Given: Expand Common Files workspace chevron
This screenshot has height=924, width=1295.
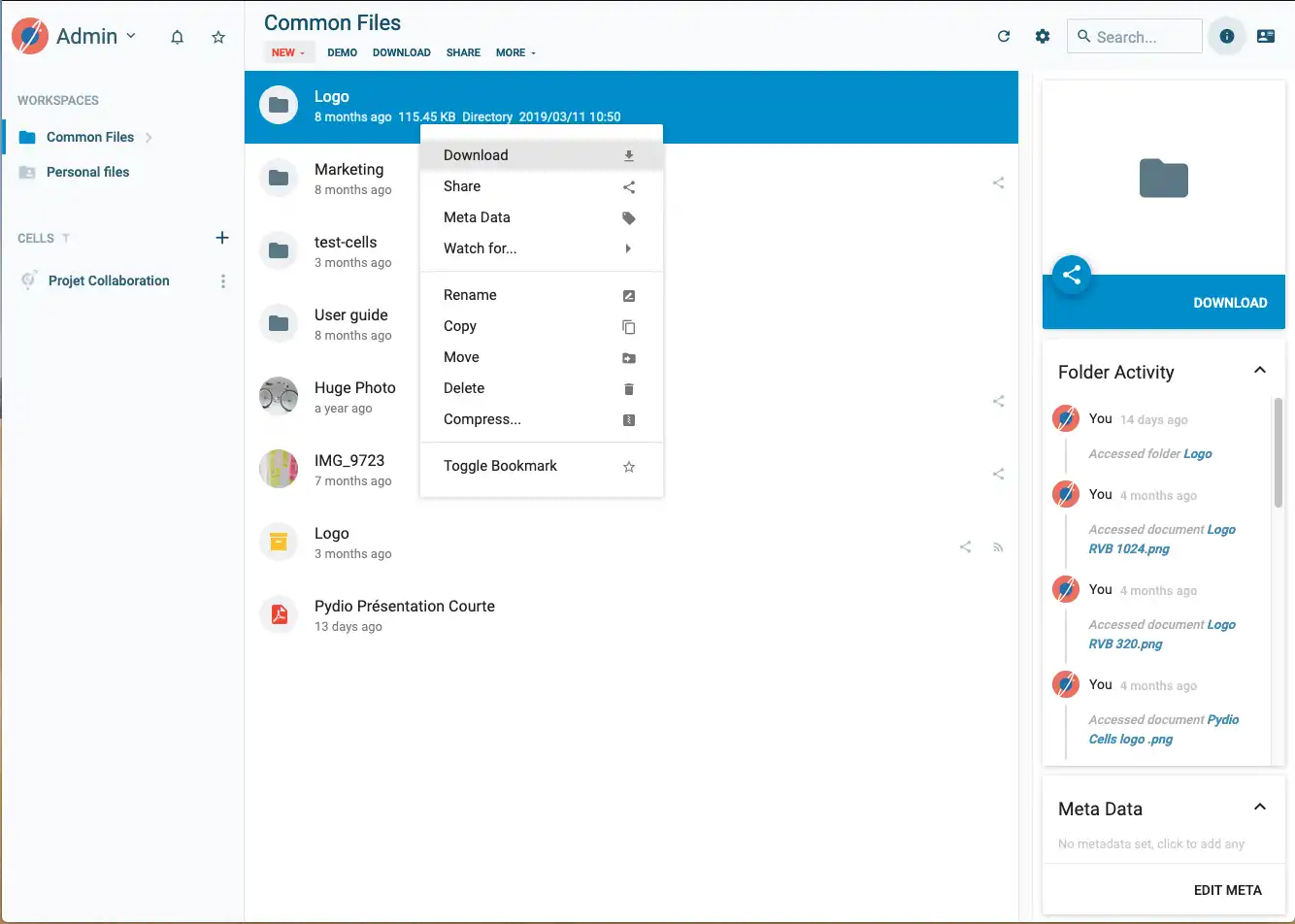Looking at the screenshot, I should 149,138.
